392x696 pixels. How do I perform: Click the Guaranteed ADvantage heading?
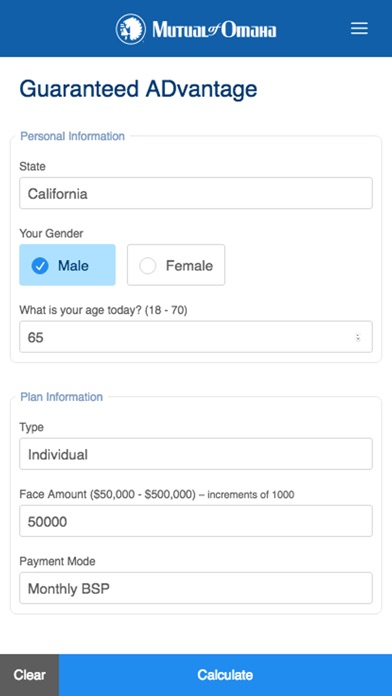tap(138, 90)
